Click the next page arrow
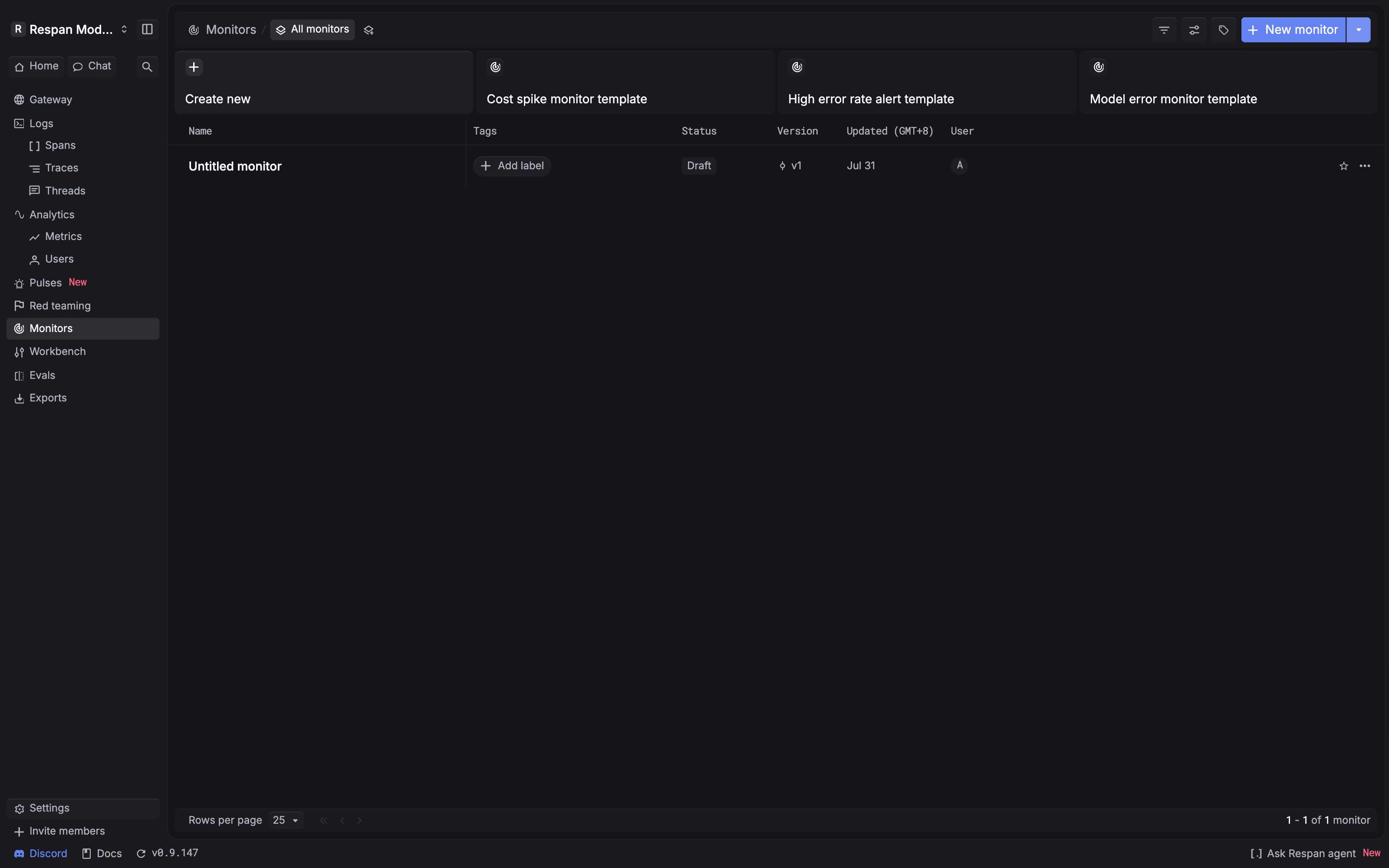Viewport: 1389px width, 868px height. tap(359, 820)
